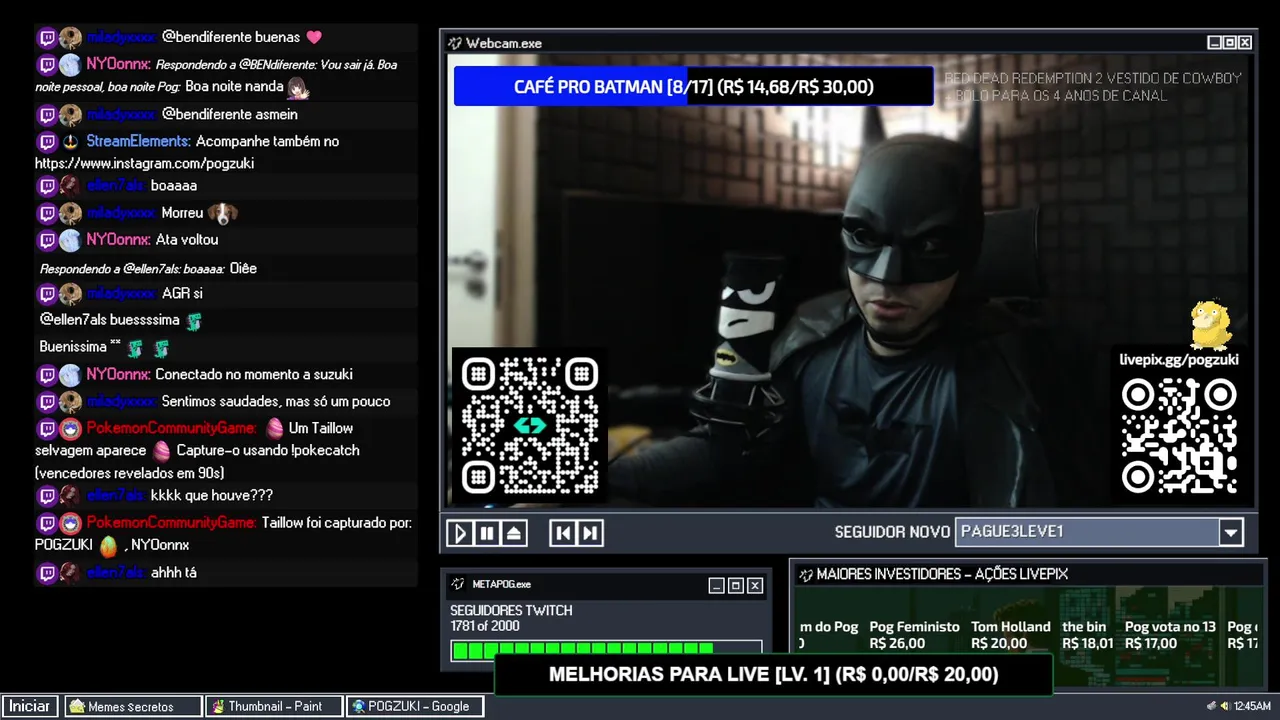Pause playback in the Webcam.exe window
Image resolution: width=1280 pixels, height=720 pixels.
tap(487, 533)
